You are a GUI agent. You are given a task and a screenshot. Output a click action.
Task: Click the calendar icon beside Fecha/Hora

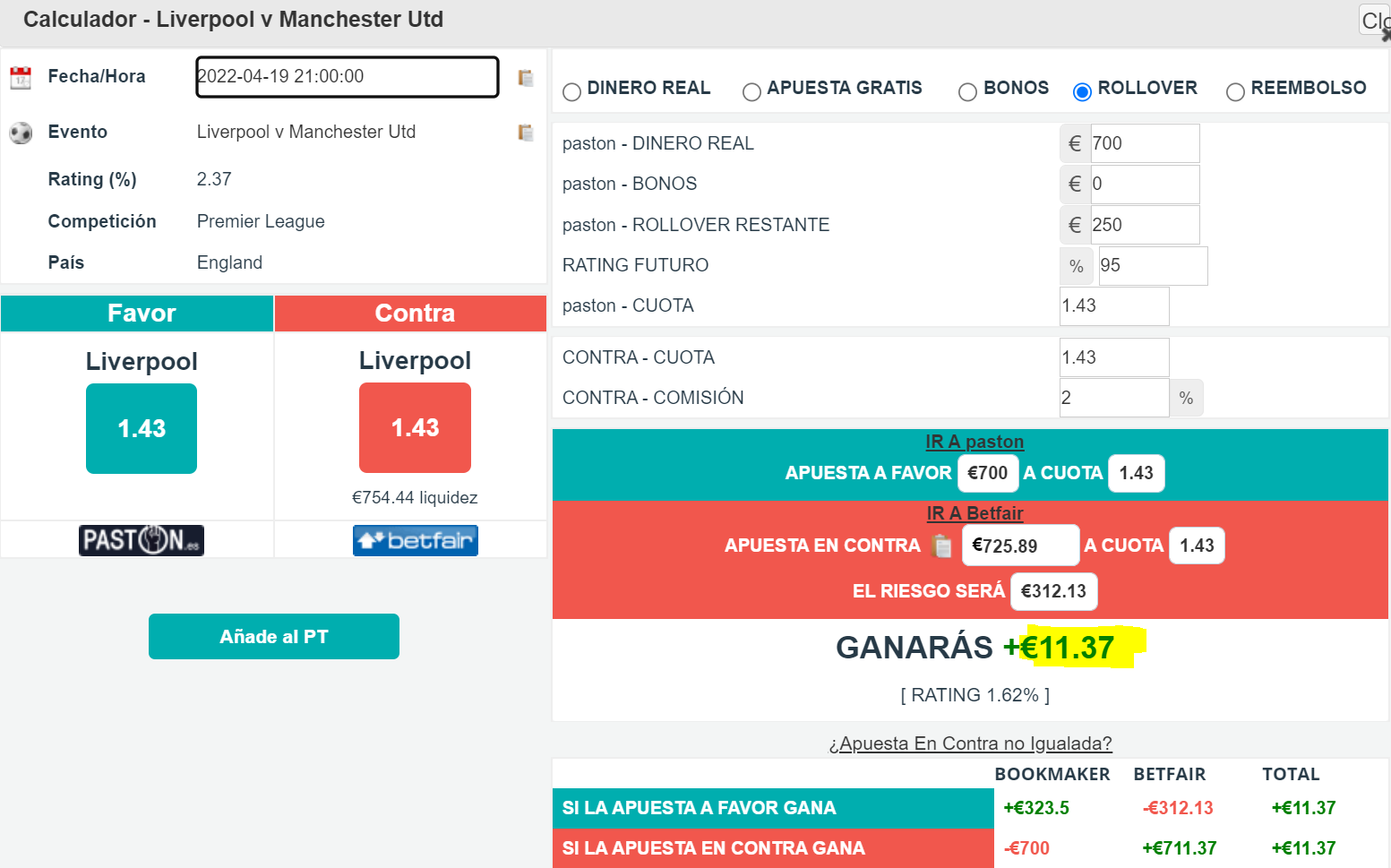[x=21, y=78]
